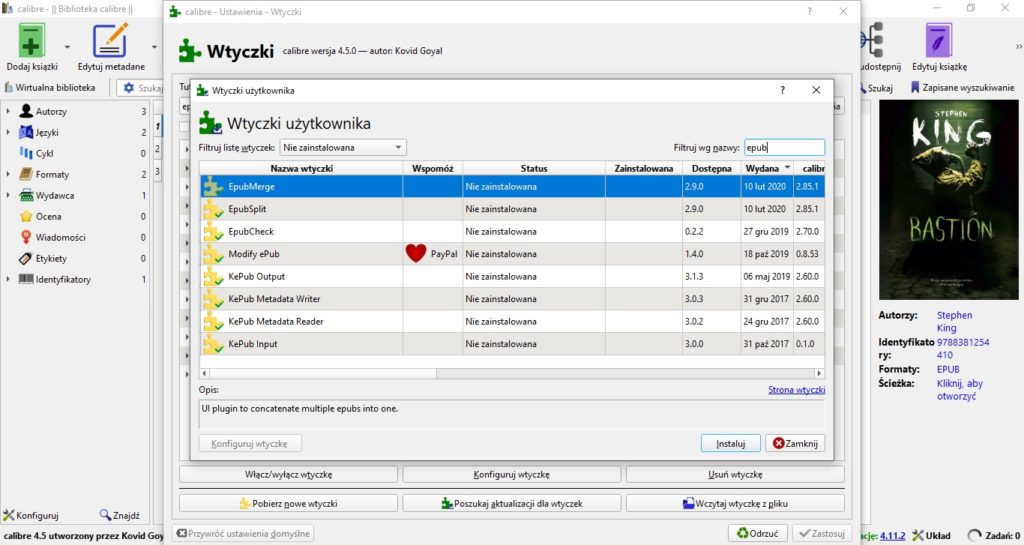
Task: Sort by Wspomóż column header
Action: point(432,168)
